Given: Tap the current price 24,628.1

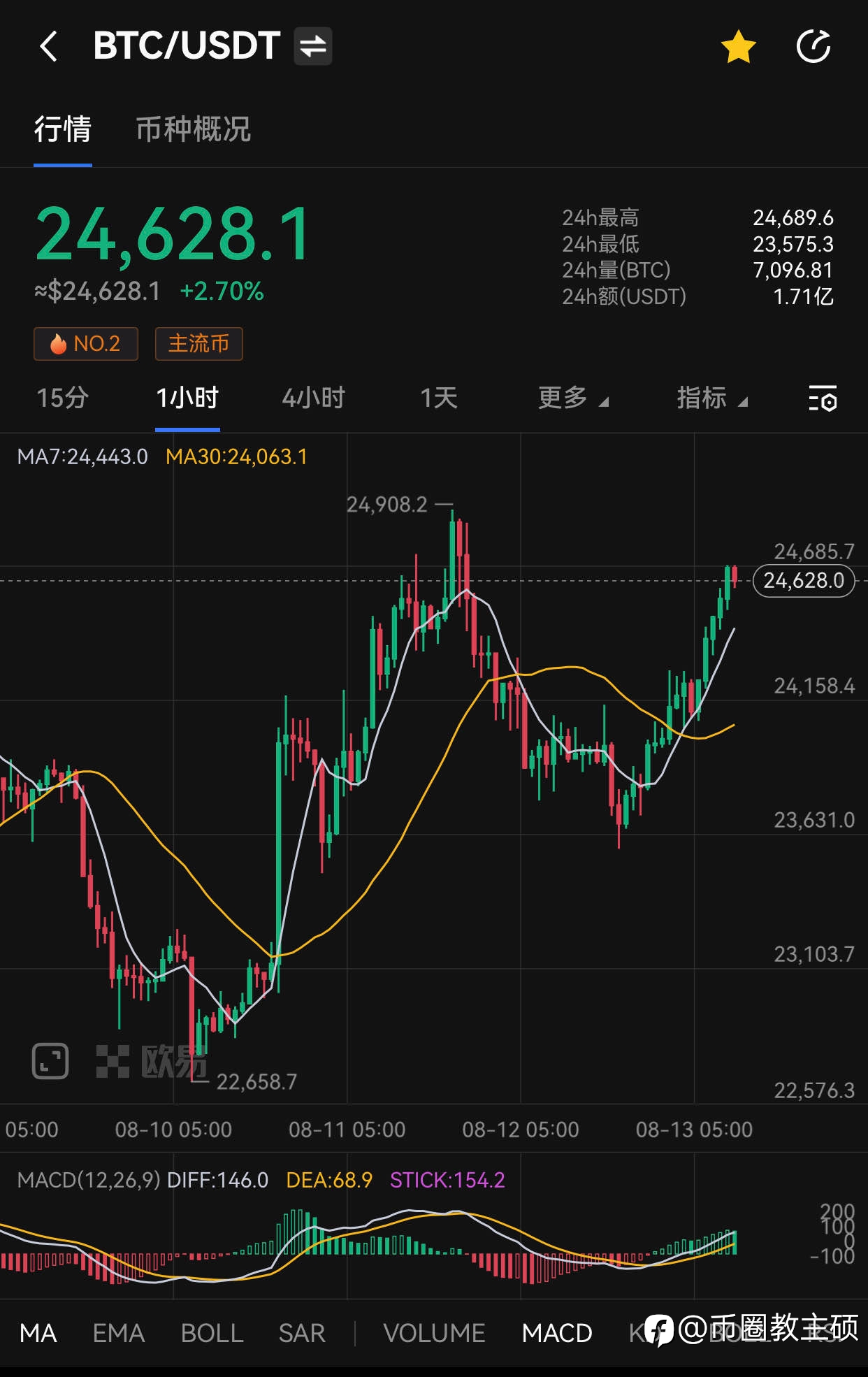Looking at the screenshot, I should [x=173, y=234].
